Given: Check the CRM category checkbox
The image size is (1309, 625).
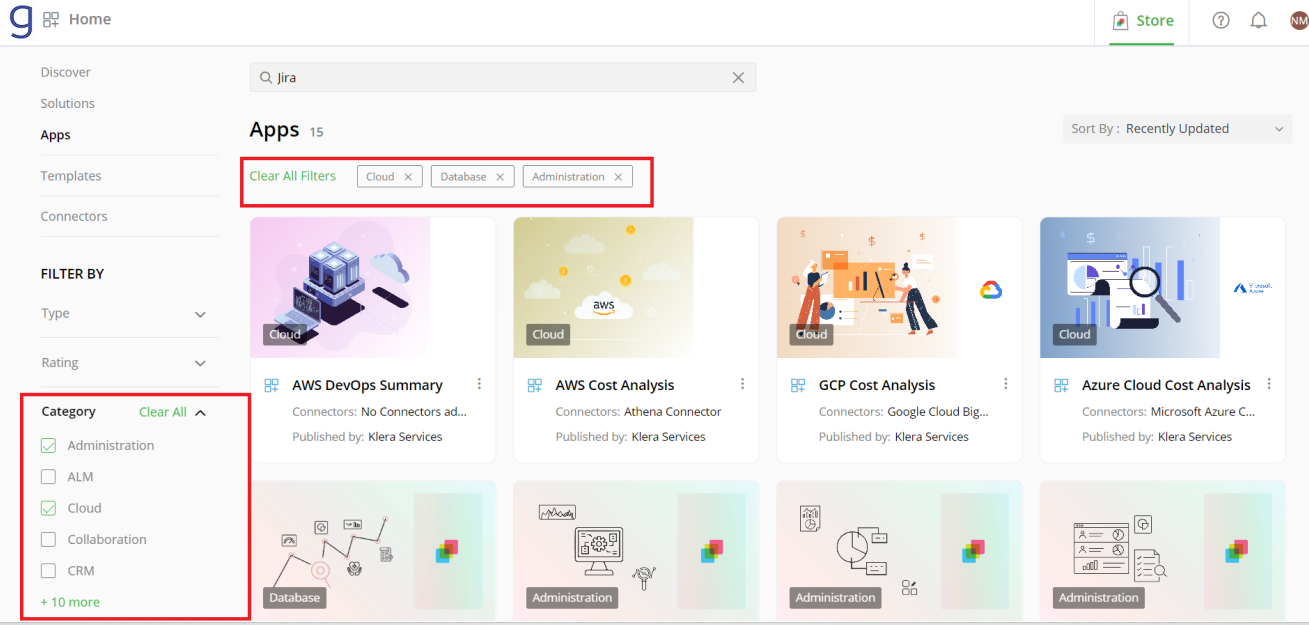Looking at the screenshot, I should (x=48, y=571).
